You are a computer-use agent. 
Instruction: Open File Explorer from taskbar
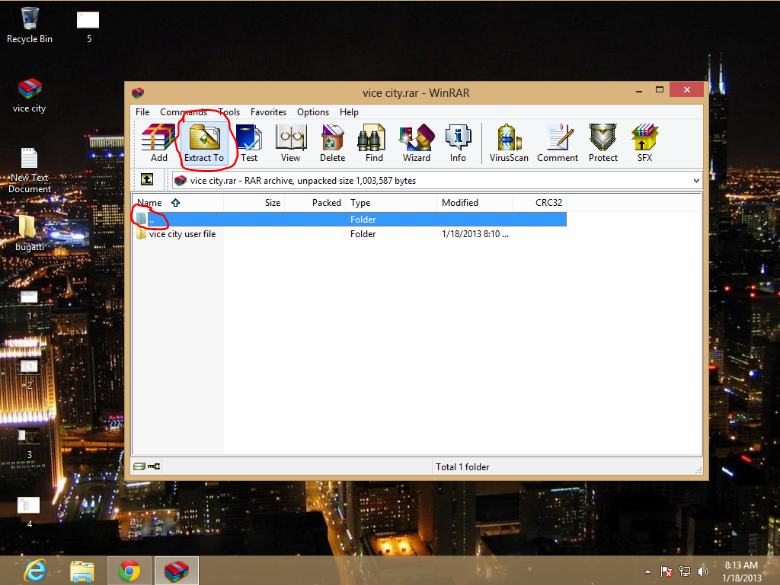(x=82, y=571)
